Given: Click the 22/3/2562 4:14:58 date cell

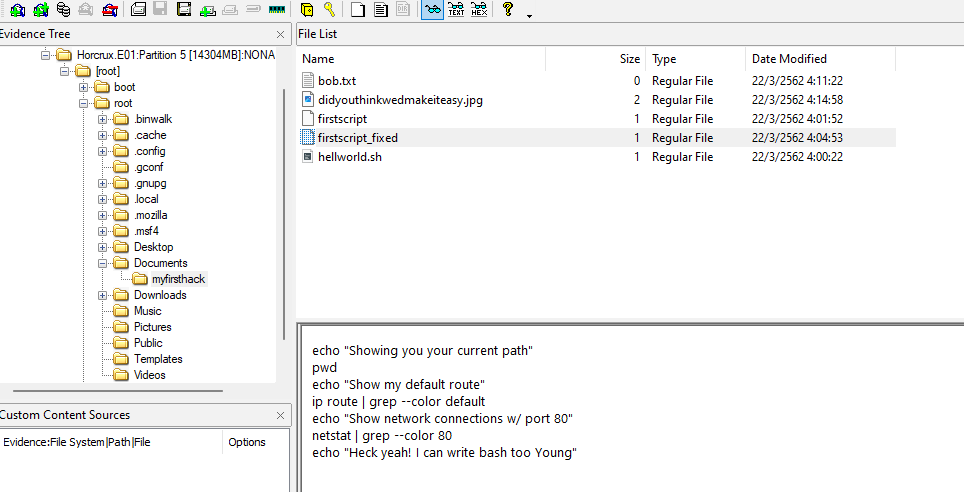Looking at the screenshot, I should [797, 100].
